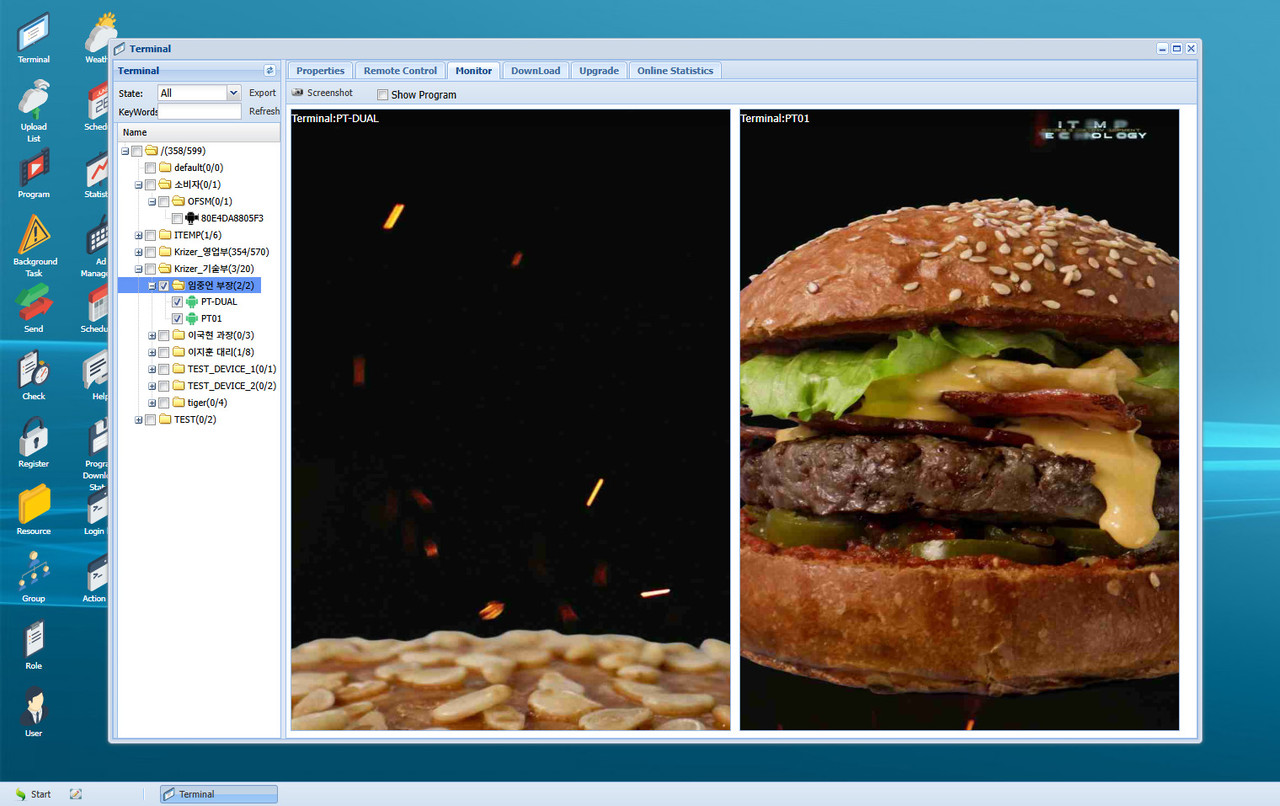Click the Refresh button
This screenshot has width=1280, height=806.
264,112
